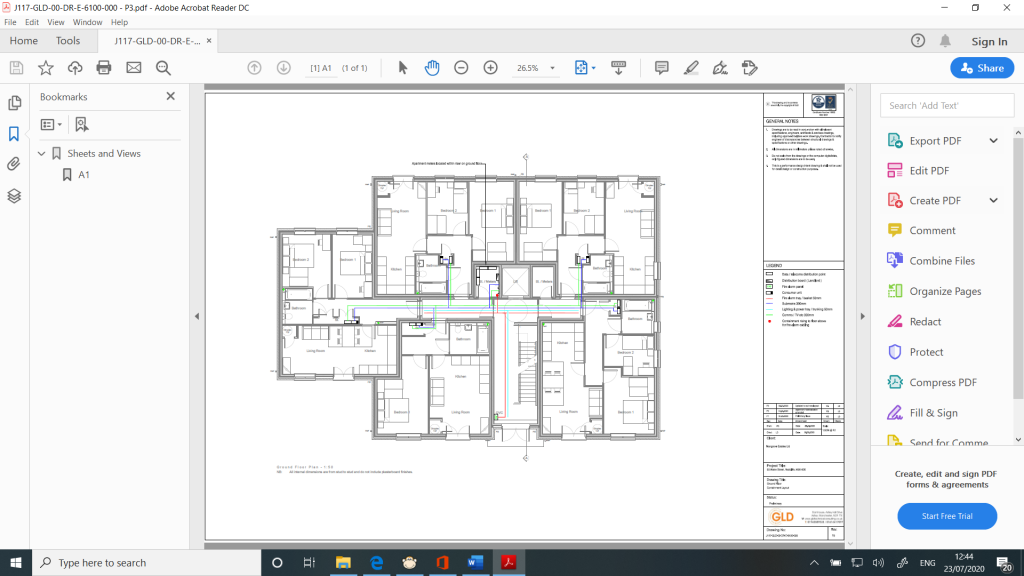Open the Help menu
This screenshot has width=1024, height=576.
tap(119, 22)
